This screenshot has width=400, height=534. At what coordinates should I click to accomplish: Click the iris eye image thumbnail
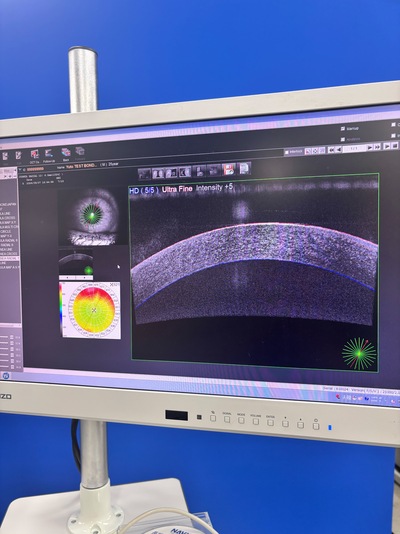coord(92,217)
